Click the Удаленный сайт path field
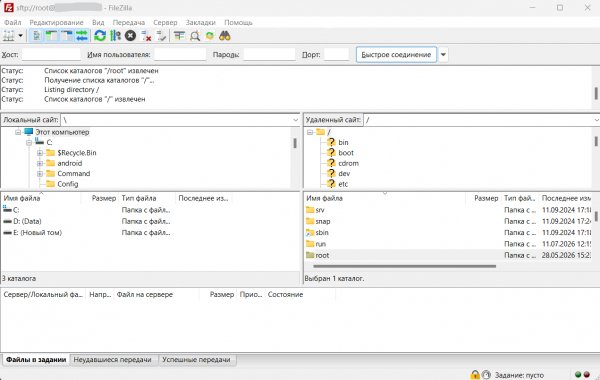The width and height of the screenshot is (600, 380). coord(478,120)
